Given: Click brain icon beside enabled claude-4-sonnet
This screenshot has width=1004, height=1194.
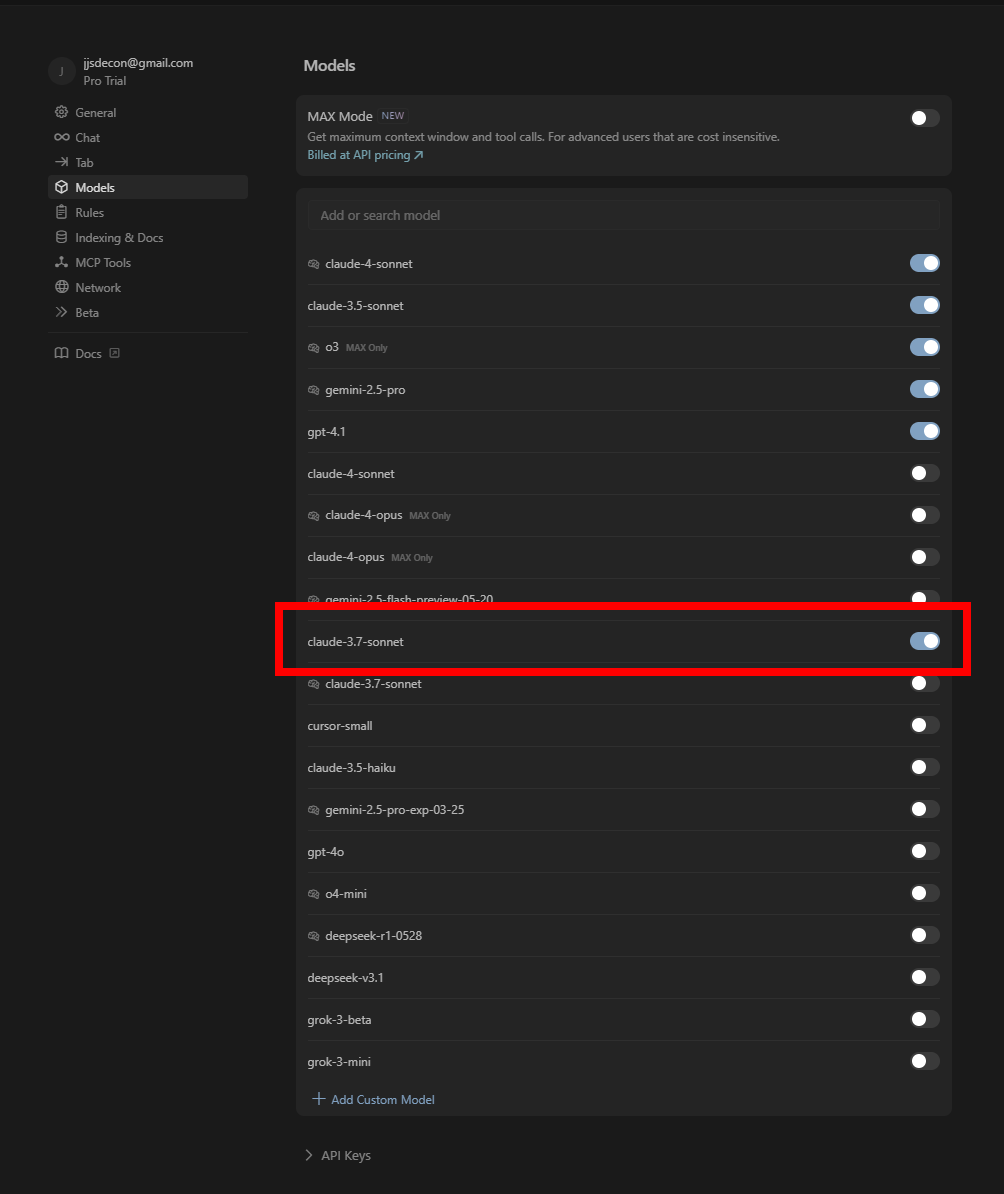Looking at the screenshot, I should (313, 264).
